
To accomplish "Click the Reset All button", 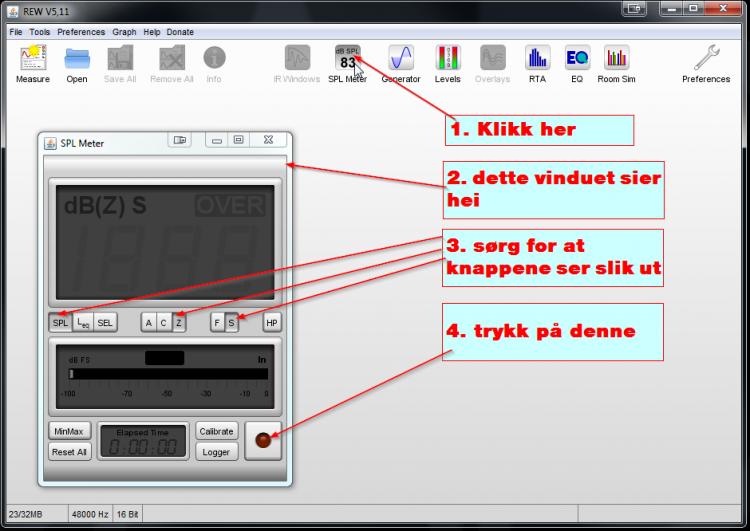I will point(69,452).
